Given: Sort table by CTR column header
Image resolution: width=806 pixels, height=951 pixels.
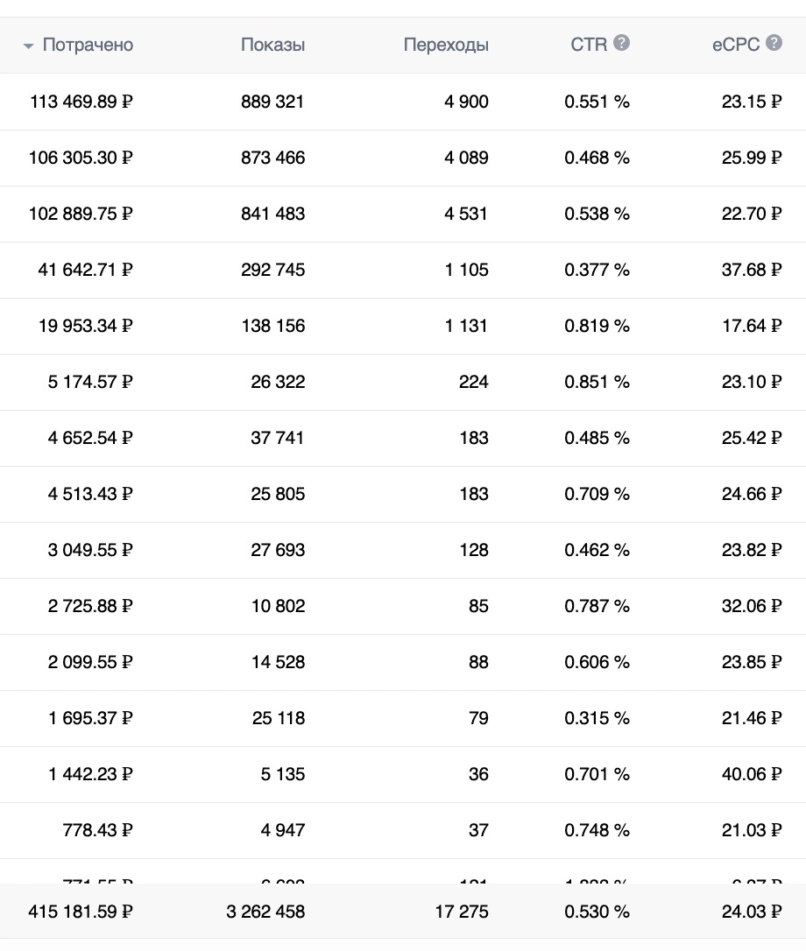Looking at the screenshot, I should pos(588,45).
